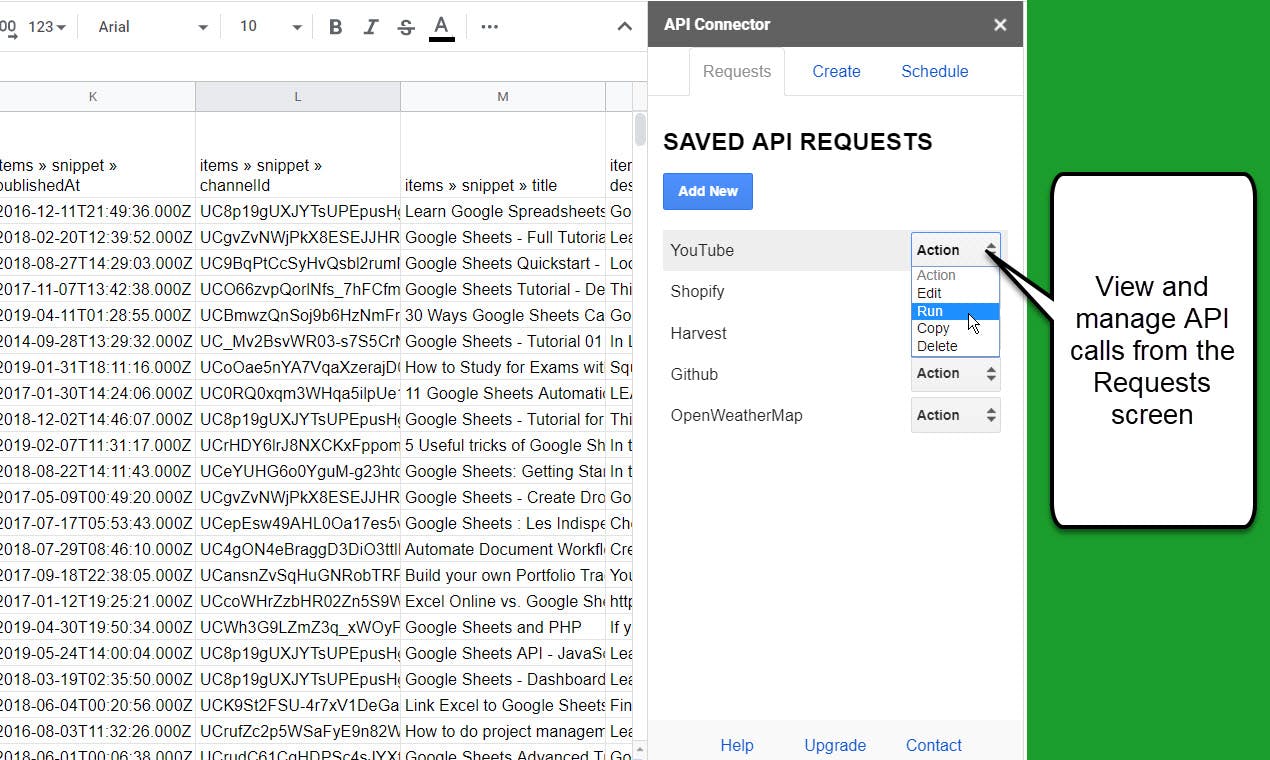Select the Requests tab
Viewport: 1270px width, 760px height.
coord(737,71)
